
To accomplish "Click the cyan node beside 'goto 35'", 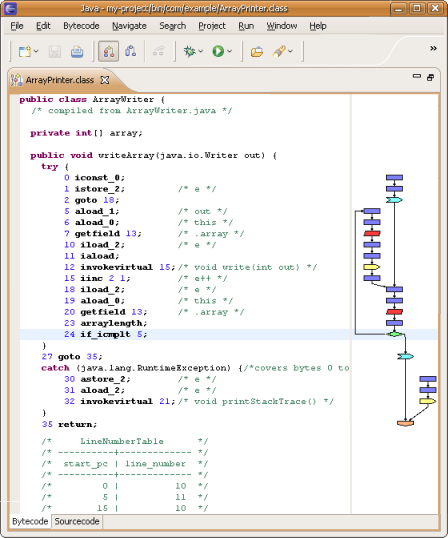I will pyautogui.click(x=405, y=356).
